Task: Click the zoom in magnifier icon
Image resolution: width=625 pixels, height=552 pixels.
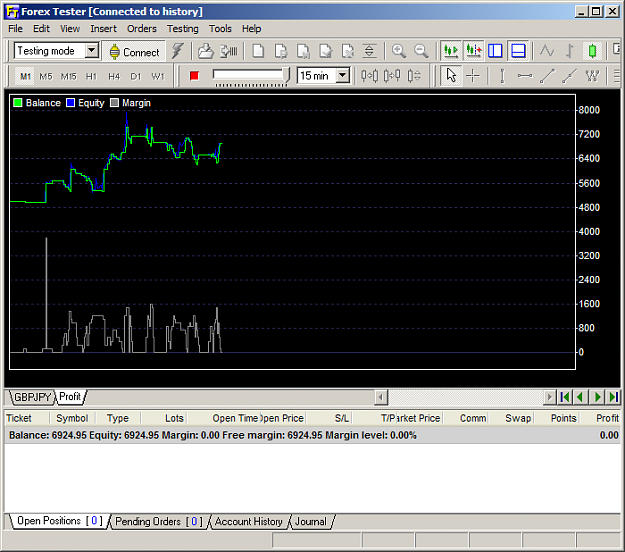Action: (x=399, y=51)
